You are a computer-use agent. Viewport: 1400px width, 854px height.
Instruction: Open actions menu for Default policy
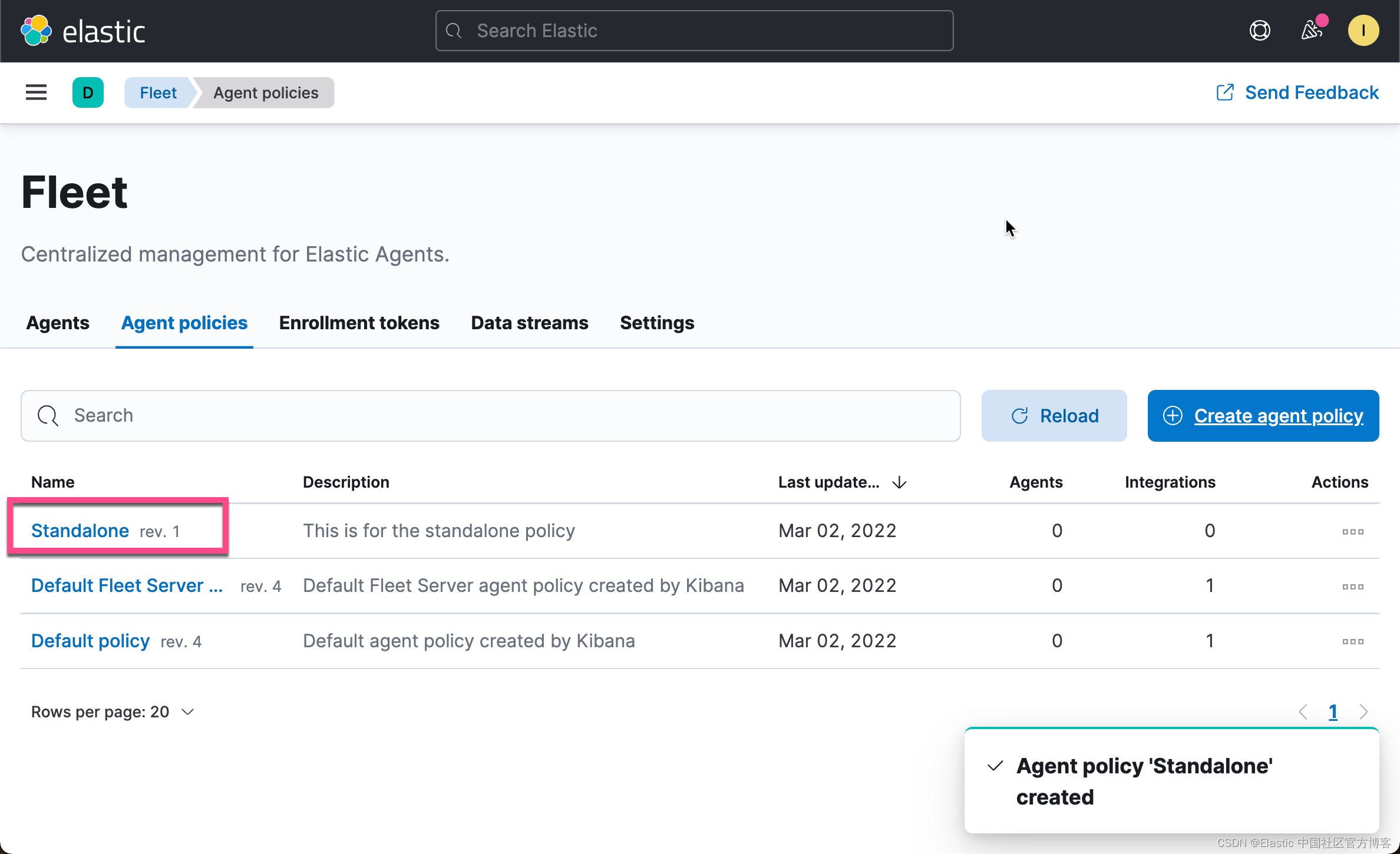pos(1352,641)
